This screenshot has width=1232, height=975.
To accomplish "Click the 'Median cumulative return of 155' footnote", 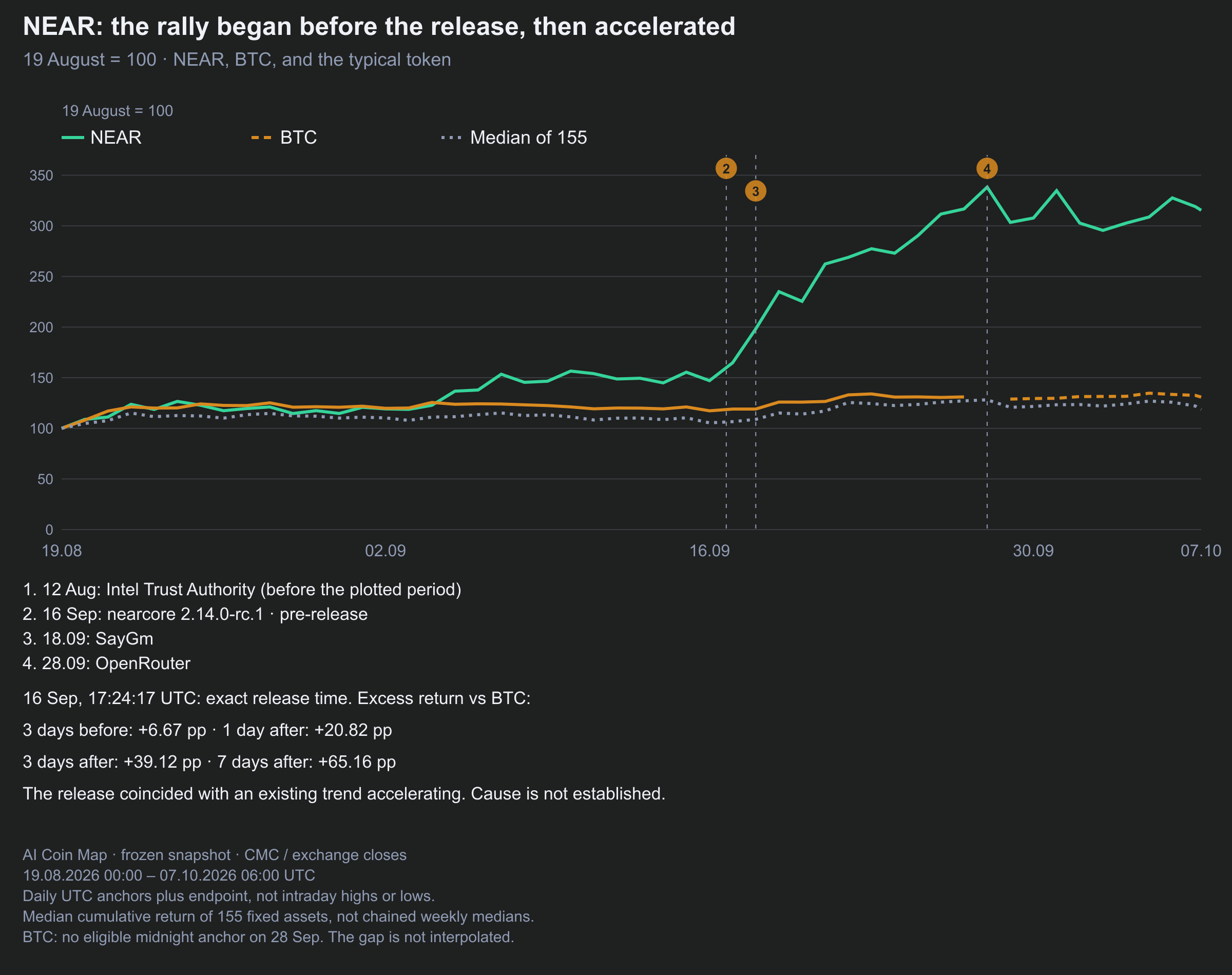I will tap(279, 916).
